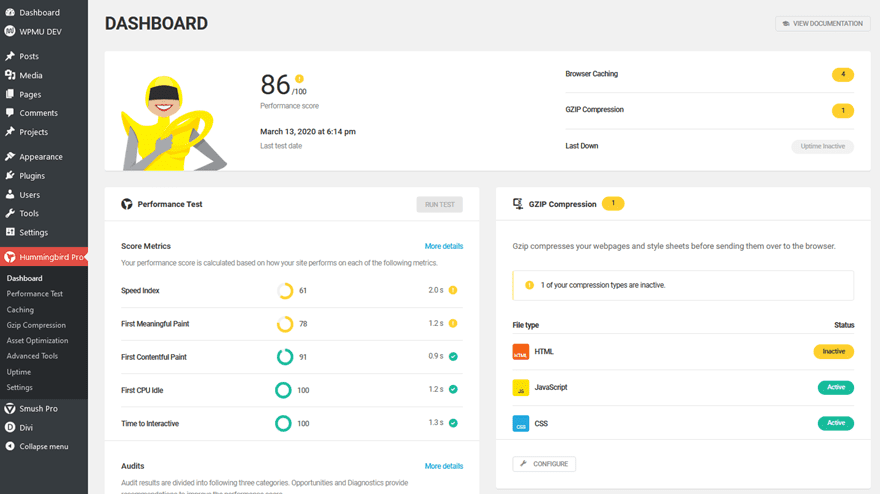Click the green checkmark for Time to Interactive

453,423
